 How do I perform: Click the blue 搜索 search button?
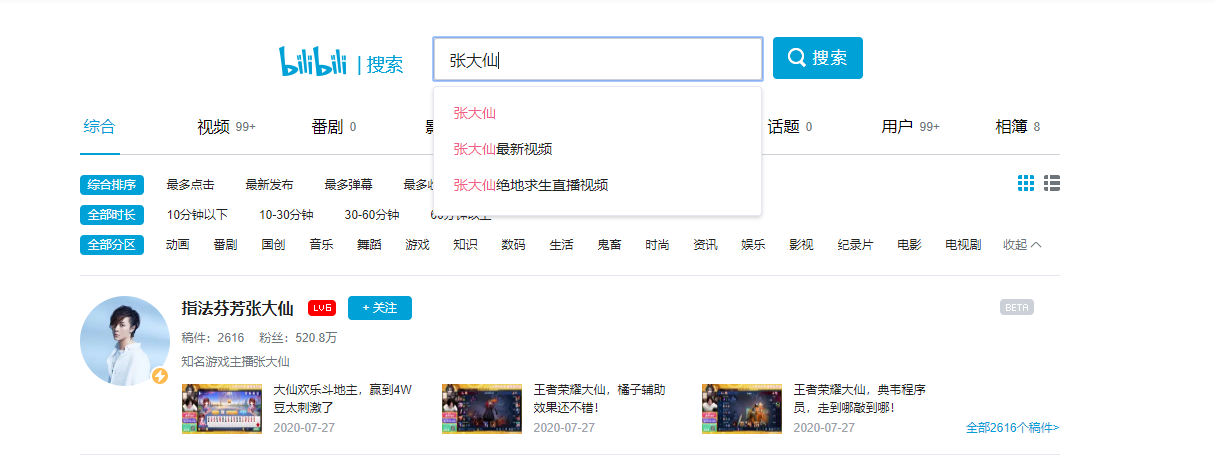pos(818,58)
